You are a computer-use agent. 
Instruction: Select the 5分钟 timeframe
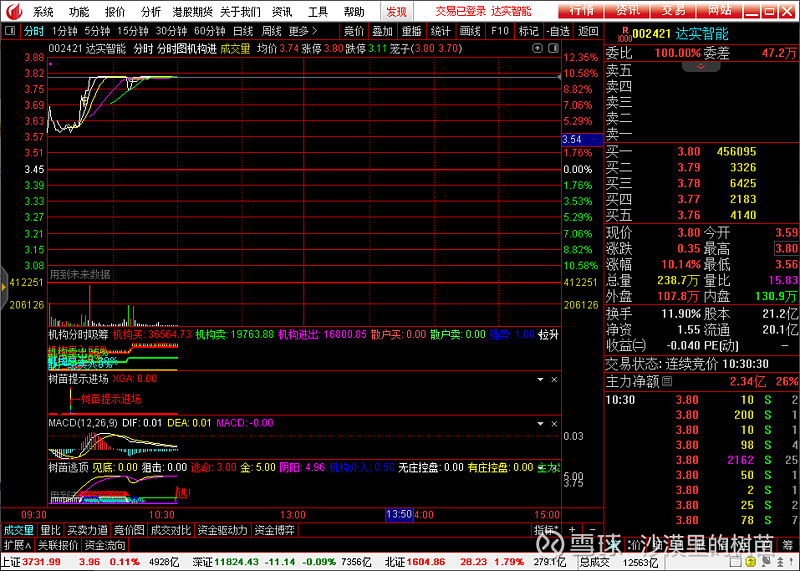pyautogui.click(x=97, y=31)
